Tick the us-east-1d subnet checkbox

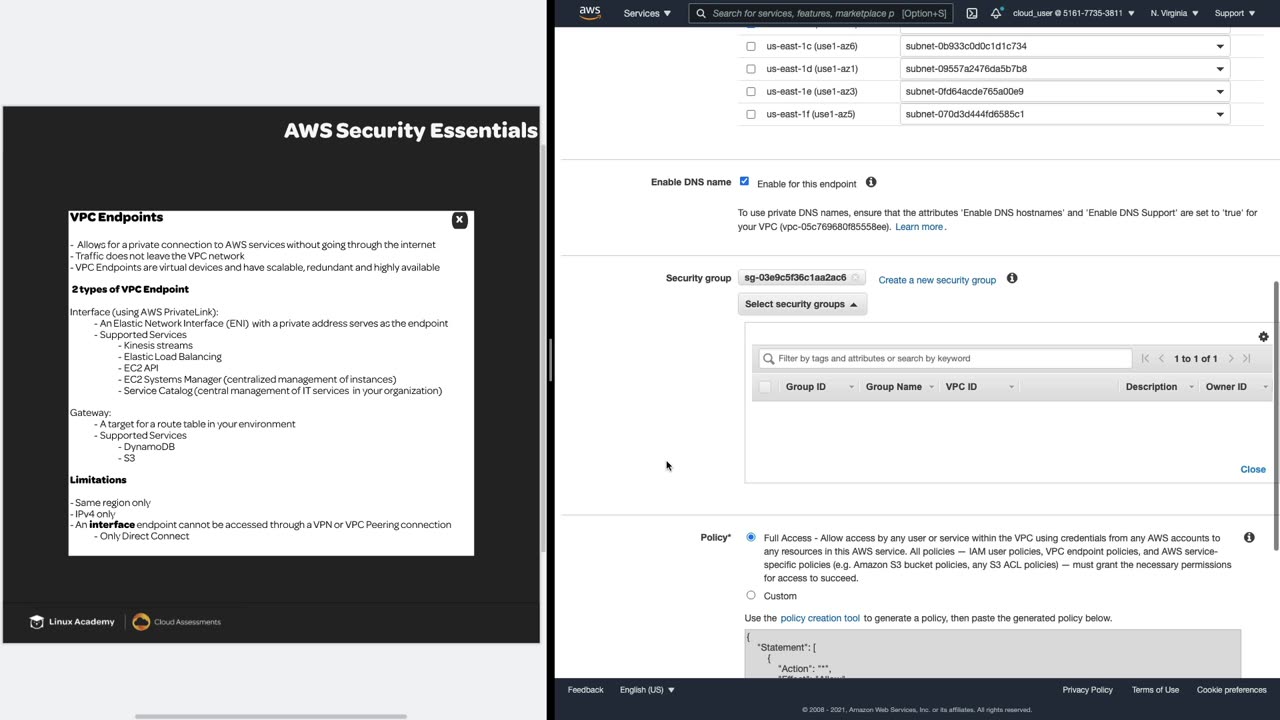[751, 68]
